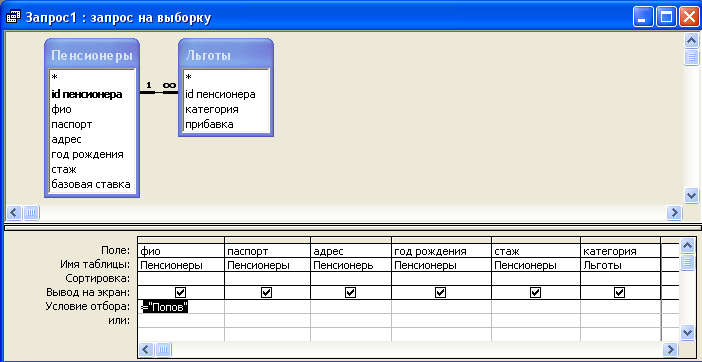Click the фио cell in Поле row
Screen dimensions: 702x362
pos(181,251)
